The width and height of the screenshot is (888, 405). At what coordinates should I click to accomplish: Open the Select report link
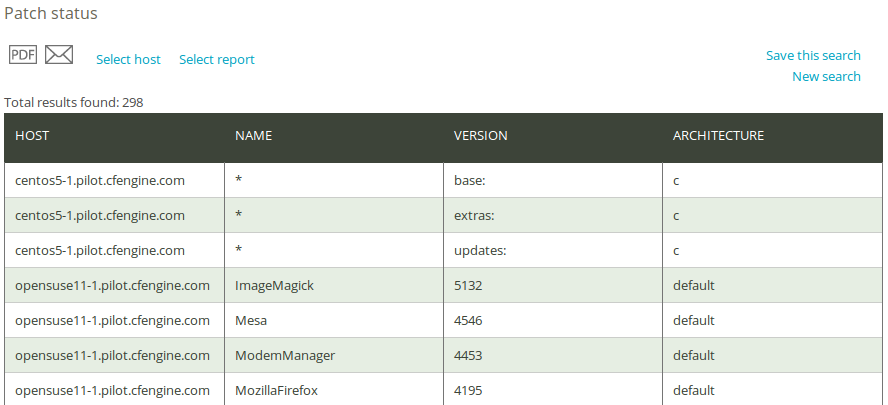coord(217,59)
